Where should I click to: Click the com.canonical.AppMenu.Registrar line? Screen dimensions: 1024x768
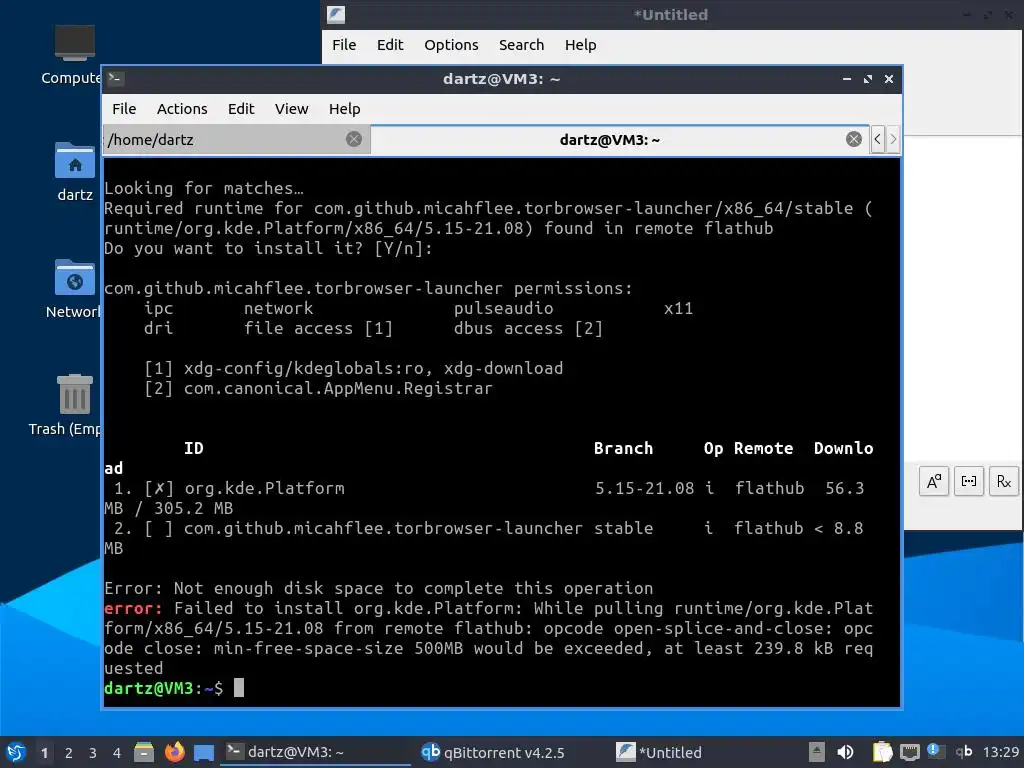pyautogui.click(x=319, y=389)
